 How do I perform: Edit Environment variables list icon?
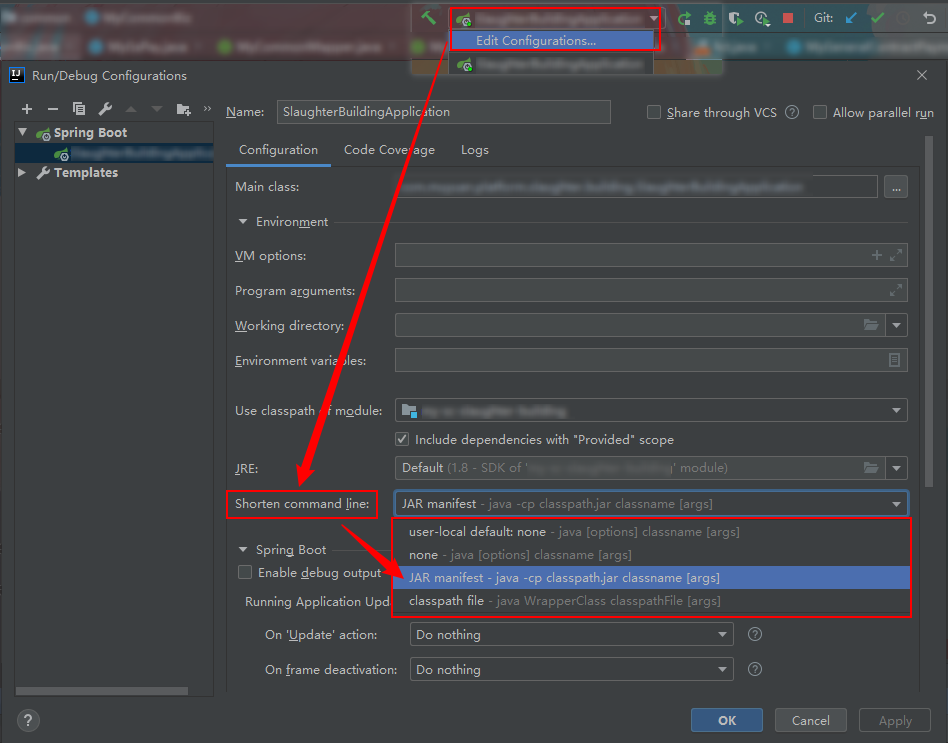(x=894, y=360)
